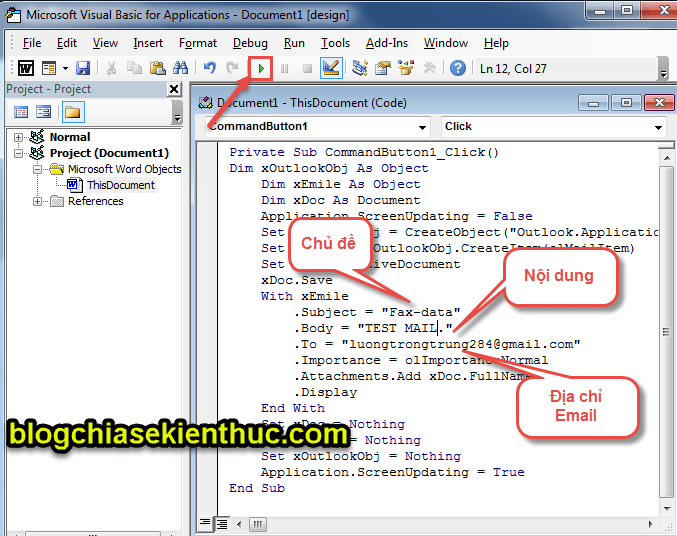The width and height of the screenshot is (677, 536).
Task: Click the Toolbox icon in the toolbar
Action: click(x=429, y=68)
